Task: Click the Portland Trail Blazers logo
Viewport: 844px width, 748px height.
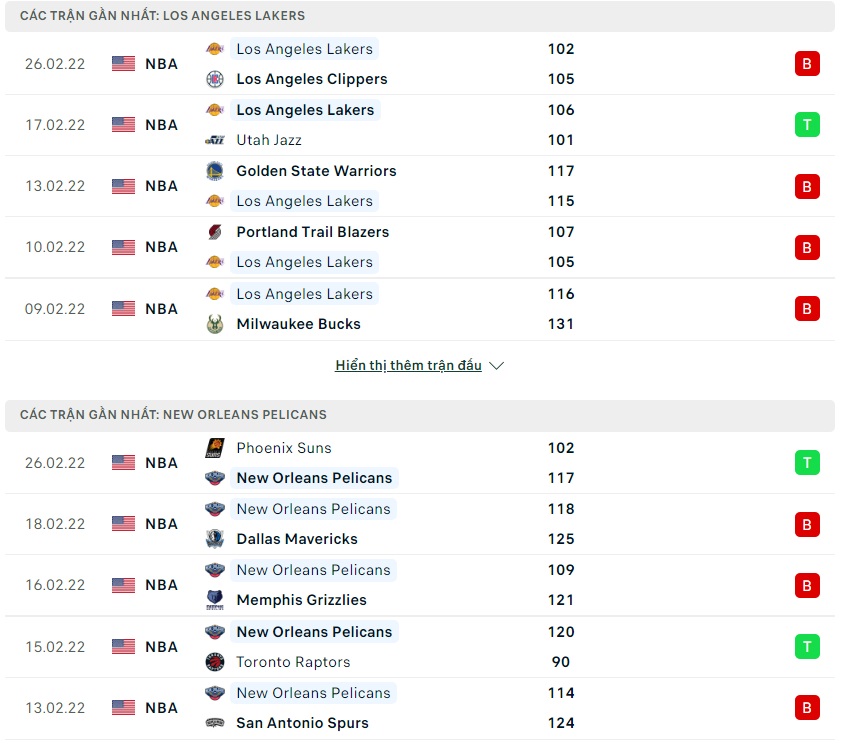Action: (214, 232)
